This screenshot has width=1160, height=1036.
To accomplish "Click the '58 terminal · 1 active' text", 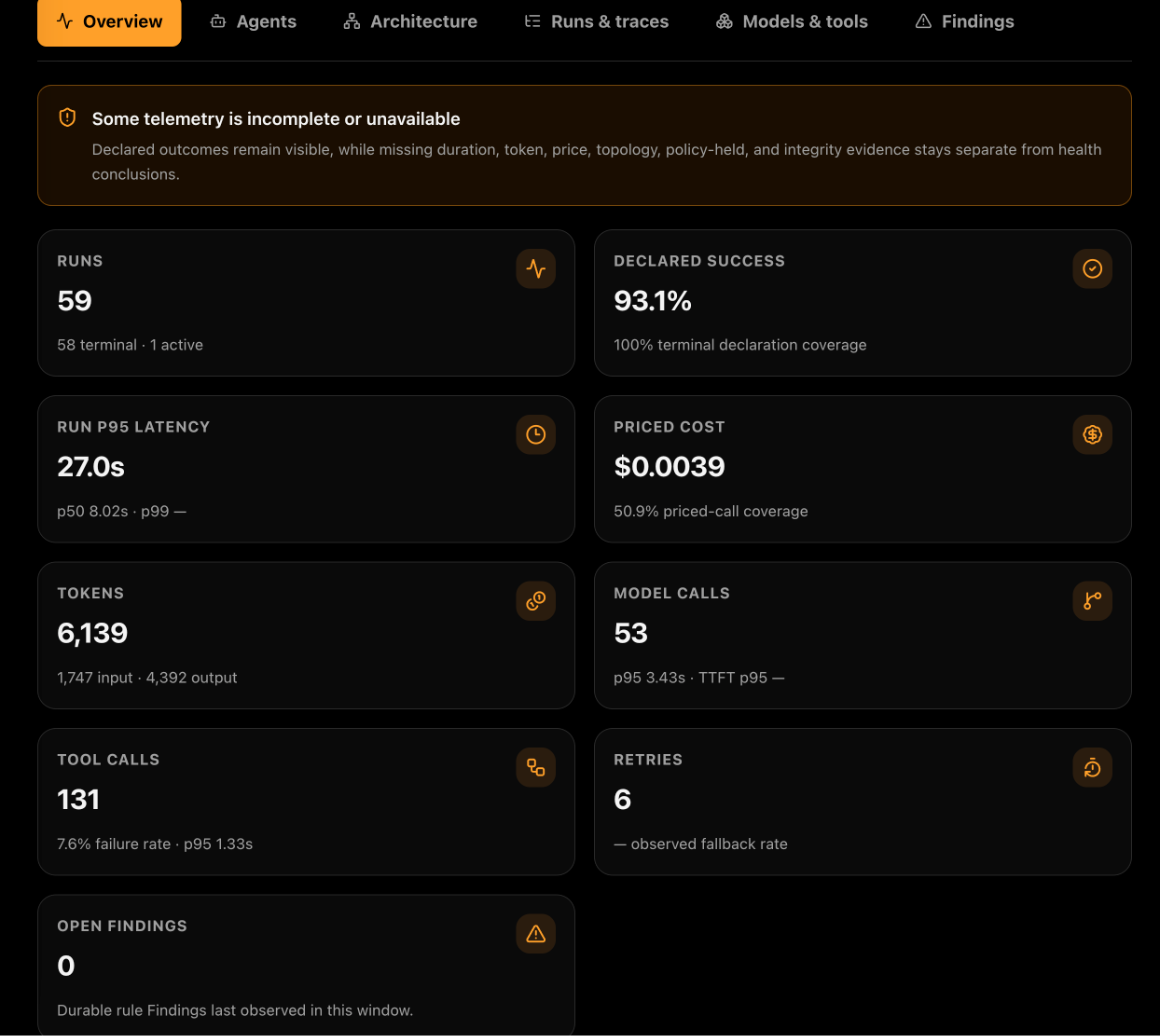I will [130, 345].
